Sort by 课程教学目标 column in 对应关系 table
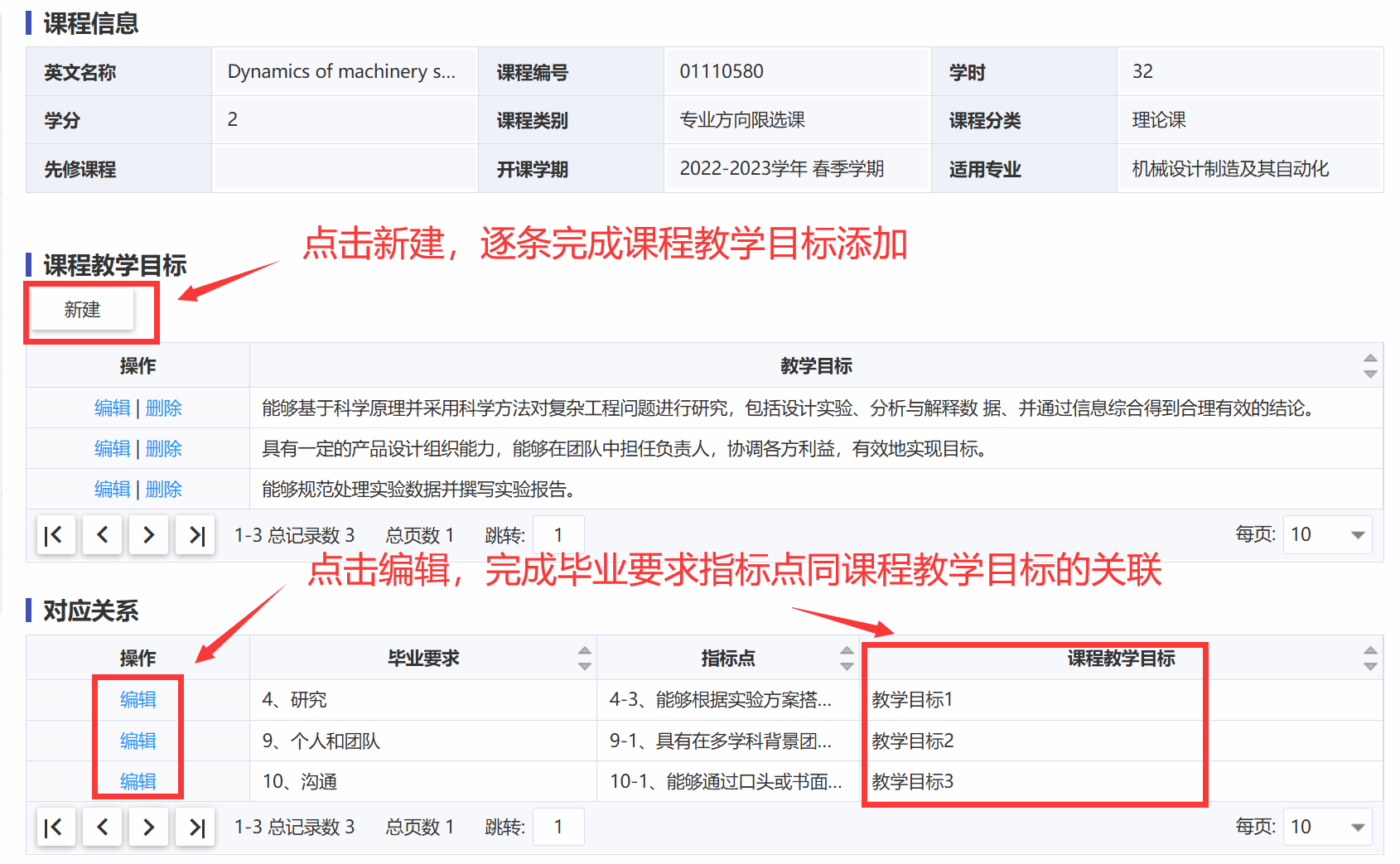Viewport: 1400px width, 864px height. pyautogui.click(x=1370, y=659)
